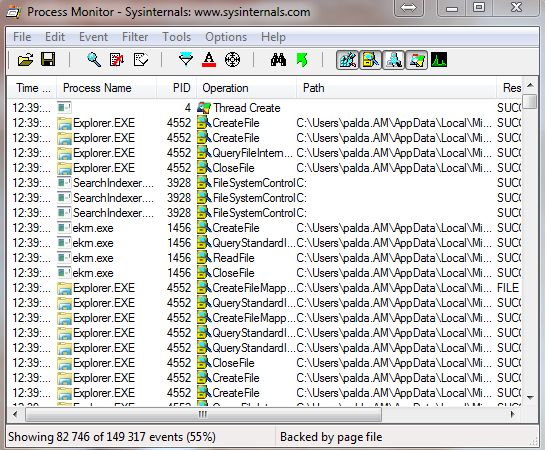545x450 pixels.
Task: Click the FILE result cell
Action: (508, 288)
